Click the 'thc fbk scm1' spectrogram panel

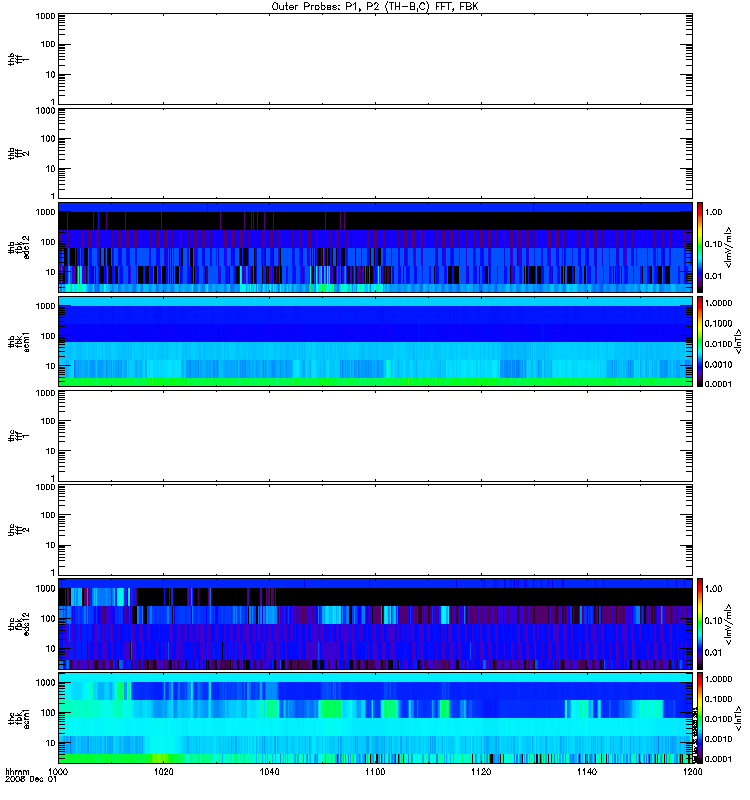coord(376,718)
